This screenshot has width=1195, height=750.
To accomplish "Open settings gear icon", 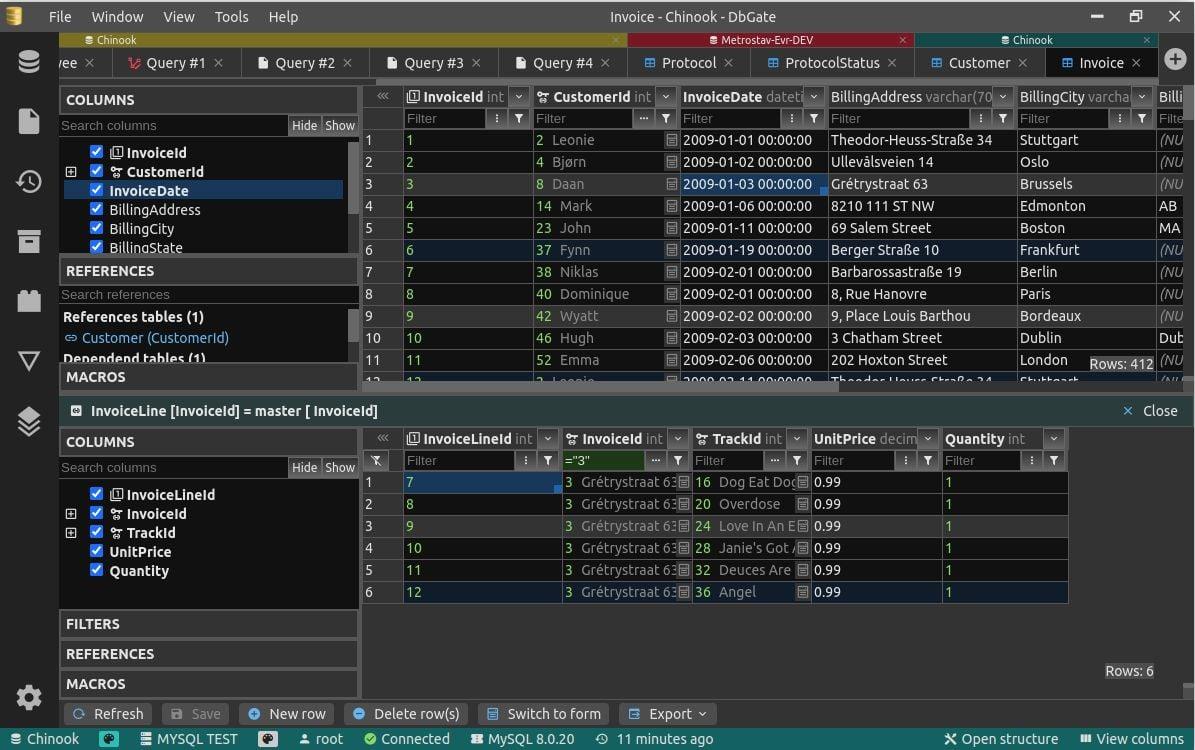I will 29,697.
